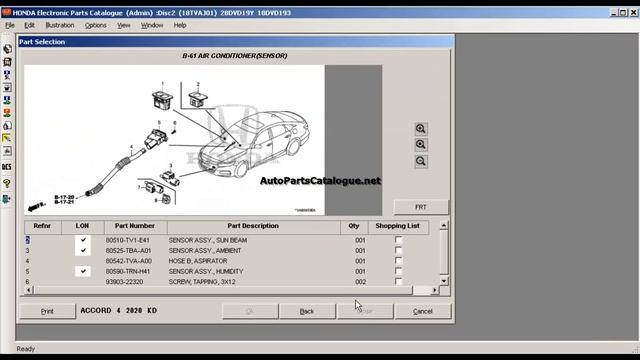This screenshot has width=640, height=360.
Task: Select part number 93903-22320
Action: coord(124,282)
